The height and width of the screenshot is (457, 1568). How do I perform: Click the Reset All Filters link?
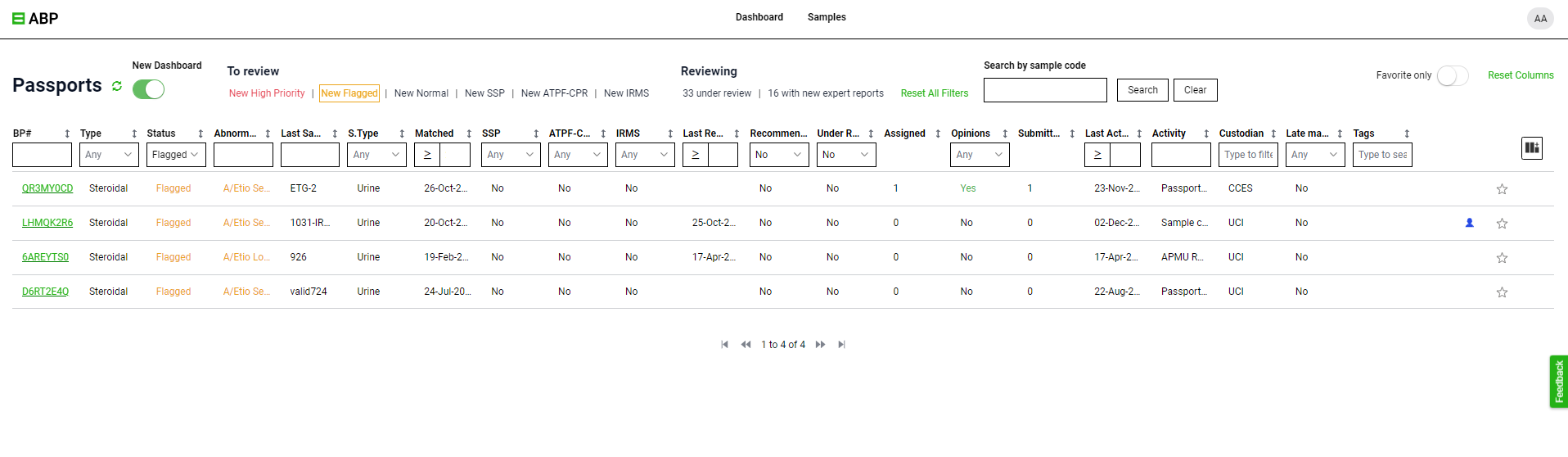[x=935, y=93]
